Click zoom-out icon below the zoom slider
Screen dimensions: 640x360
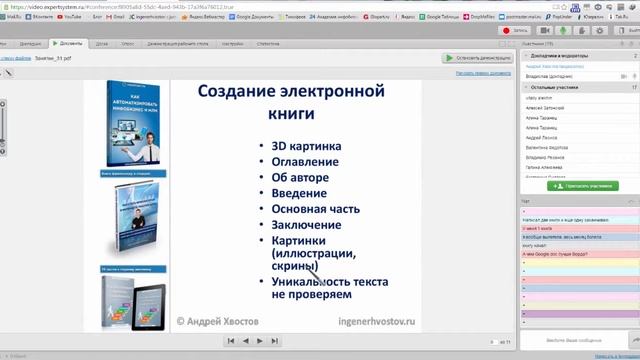click(x=2, y=151)
